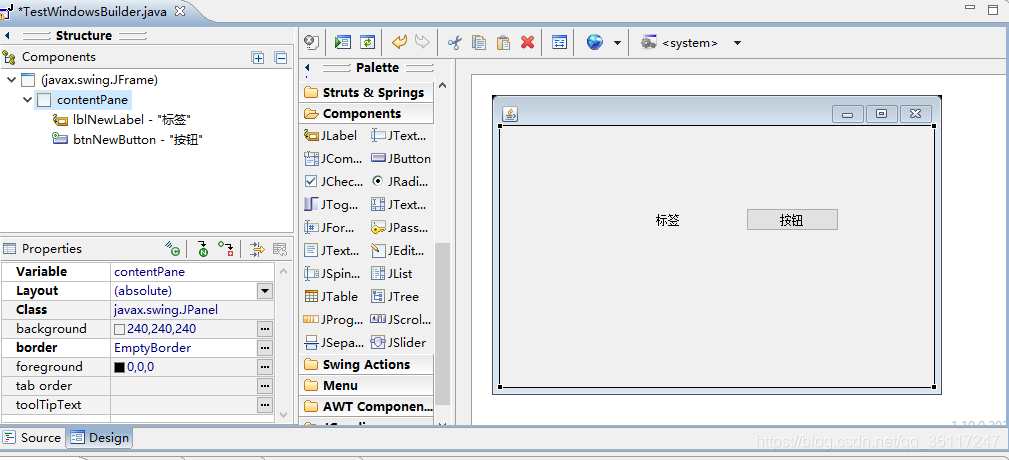Collapse the javax.swing.JFrame tree node
Screen dimensions: 1009x460
[x=11, y=80]
